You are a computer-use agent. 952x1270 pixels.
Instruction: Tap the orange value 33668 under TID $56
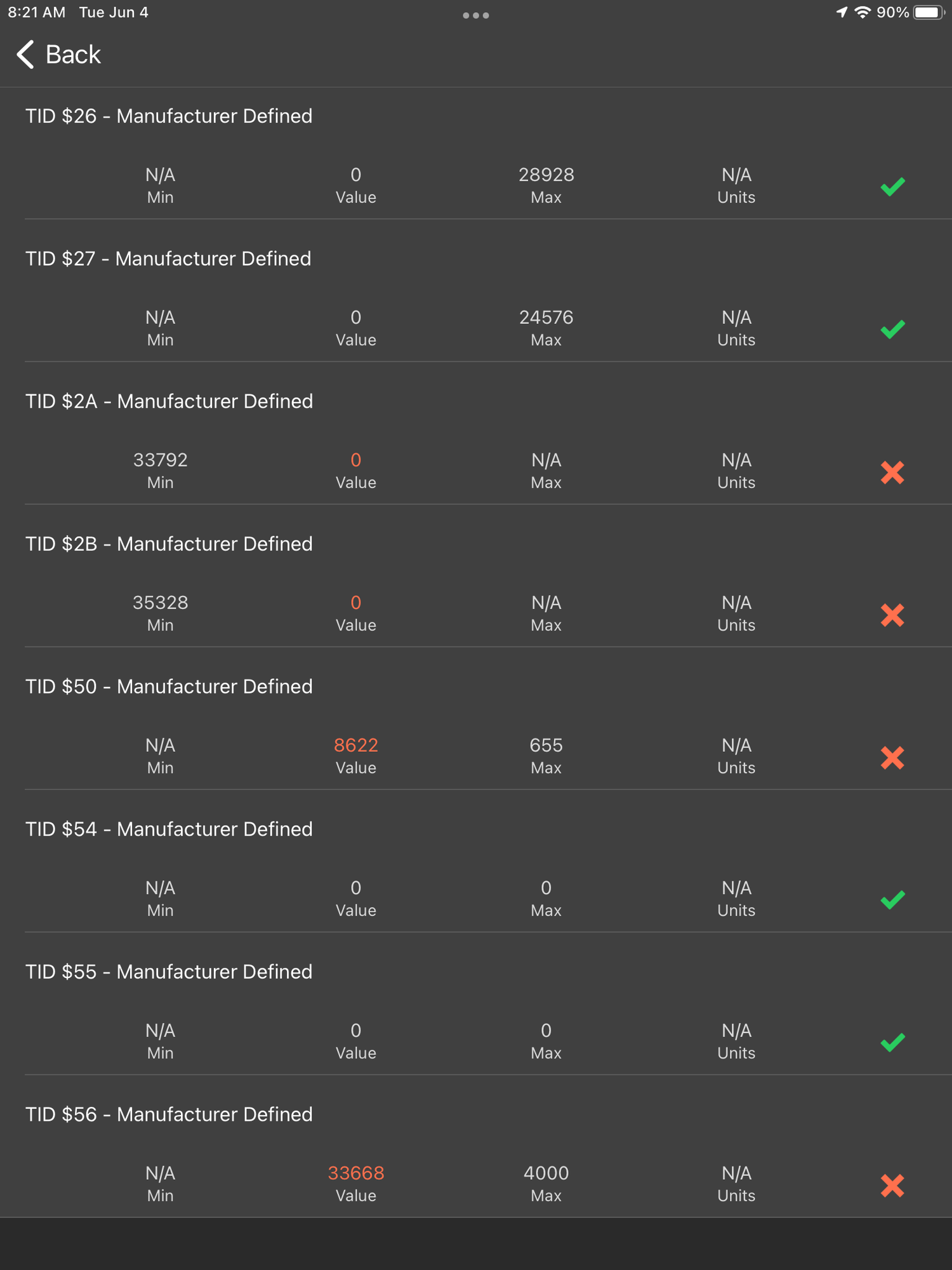click(x=355, y=1173)
